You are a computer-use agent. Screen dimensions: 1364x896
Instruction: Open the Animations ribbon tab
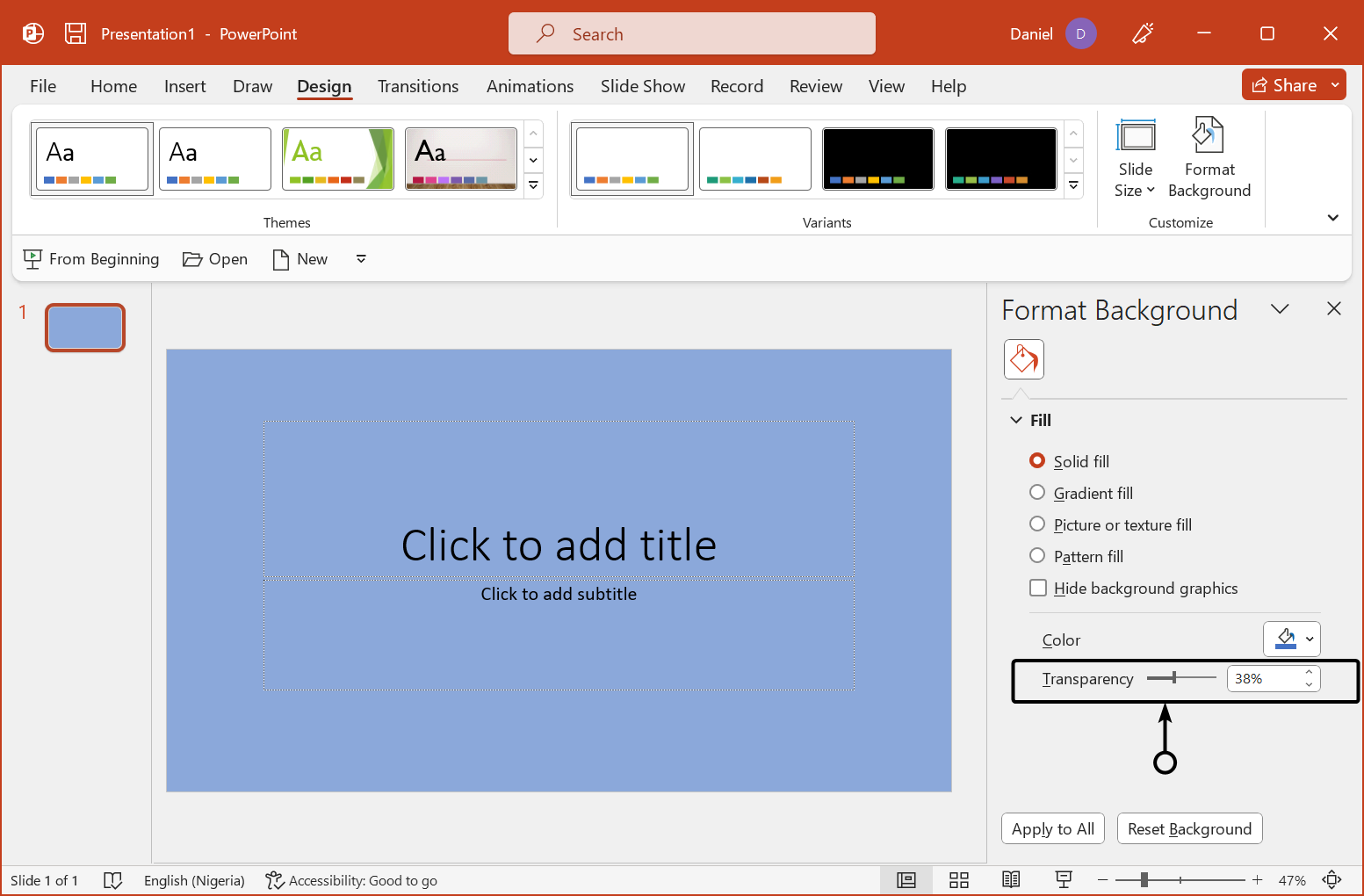coord(530,85)
